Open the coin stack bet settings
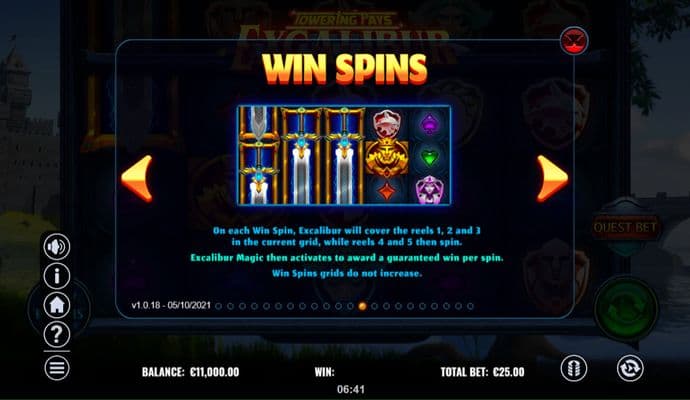Screen dimensions: 690x400 [x=573, y=368]
